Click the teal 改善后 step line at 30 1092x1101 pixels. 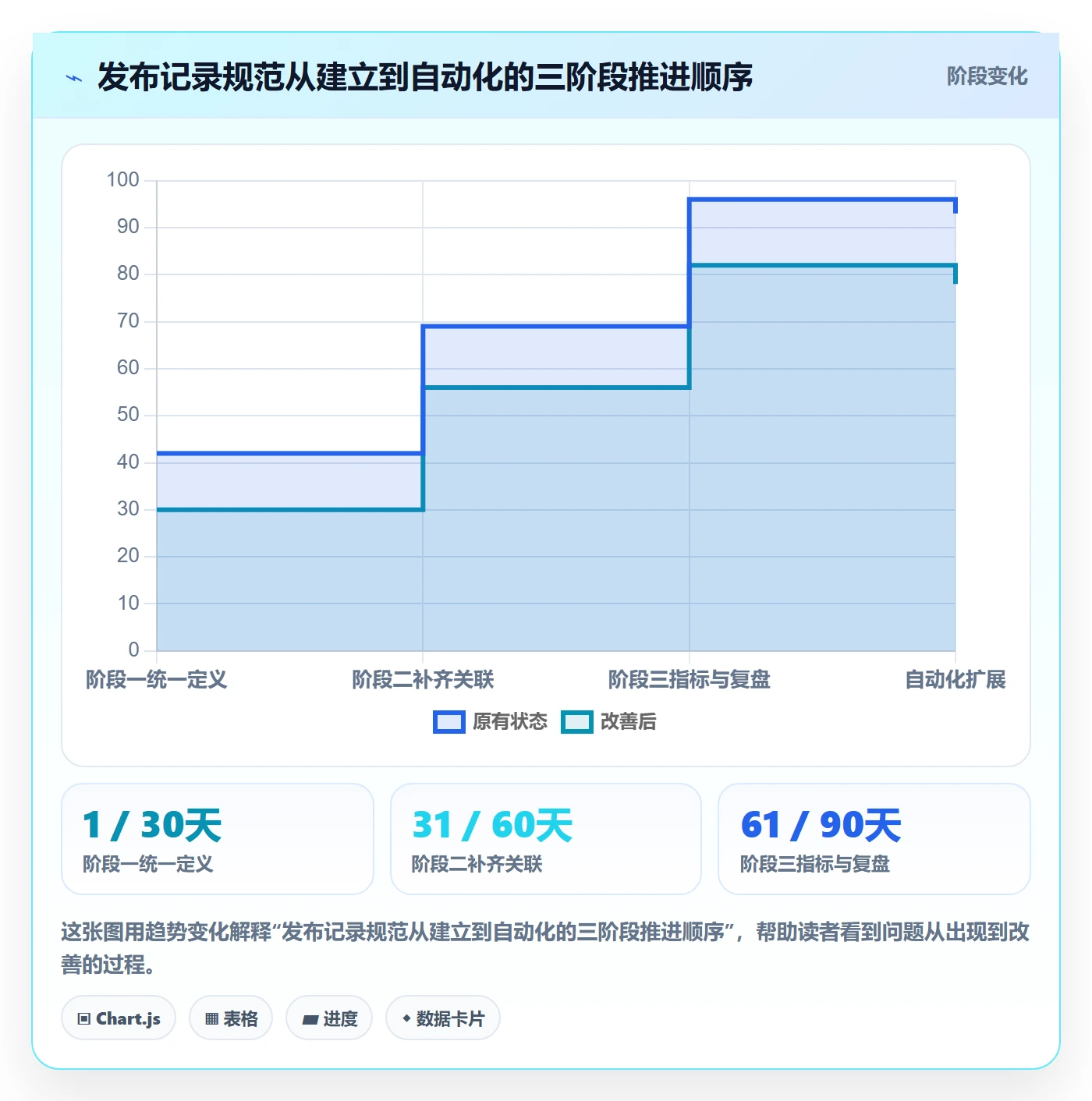pos(289,510)
